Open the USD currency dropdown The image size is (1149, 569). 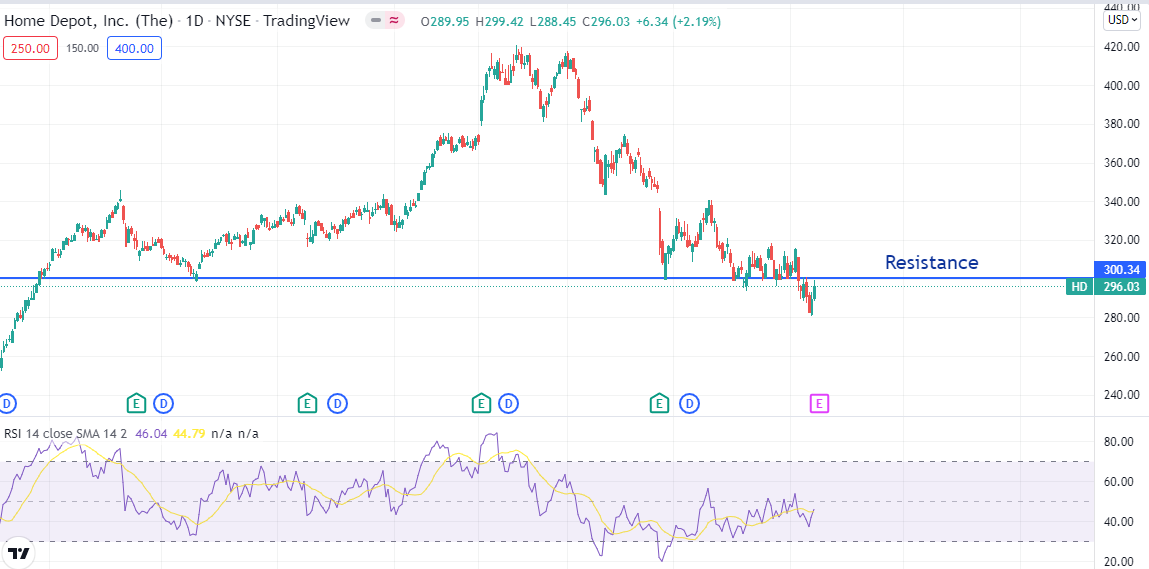point(1123,20)
